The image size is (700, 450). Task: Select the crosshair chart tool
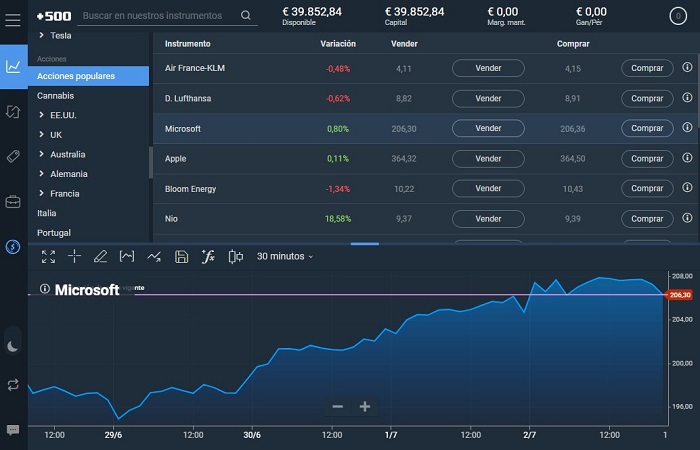click(x=74, y=256)
